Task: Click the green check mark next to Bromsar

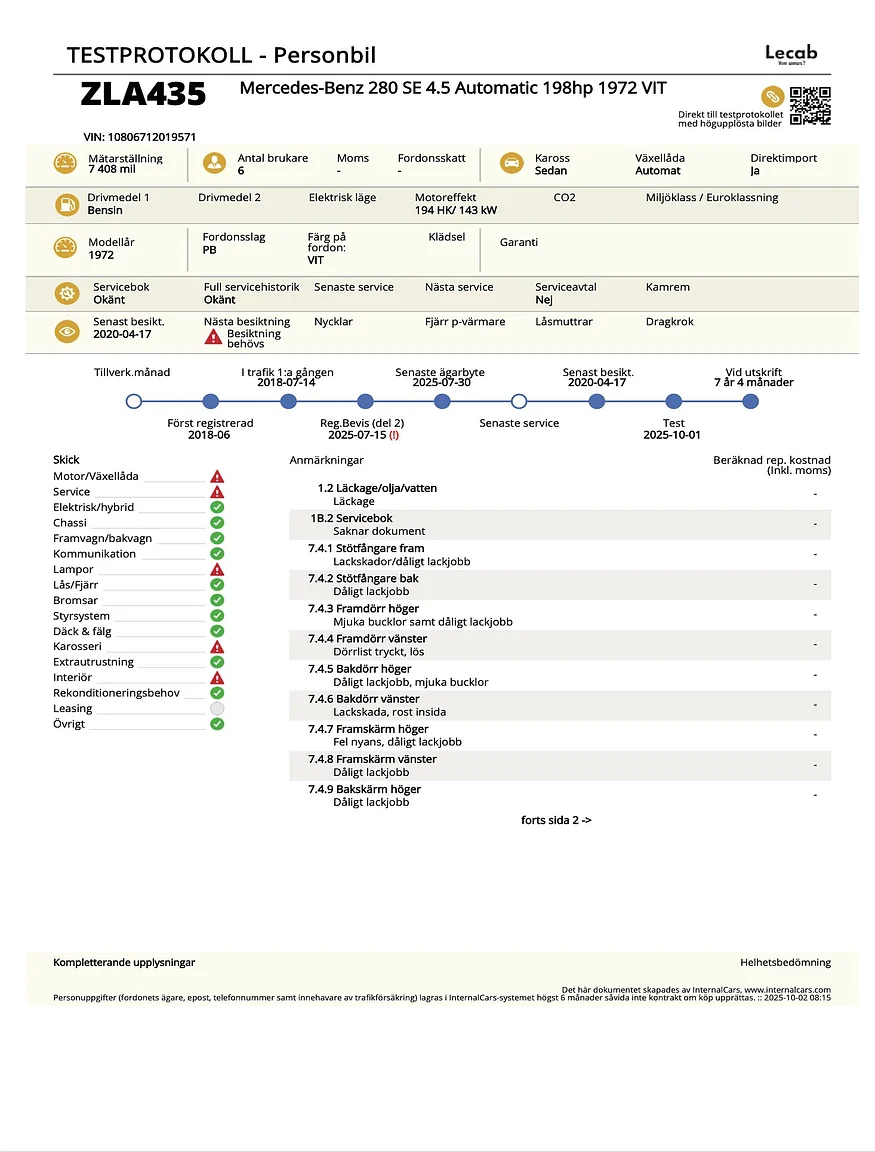Action: [x=217, y=600]
